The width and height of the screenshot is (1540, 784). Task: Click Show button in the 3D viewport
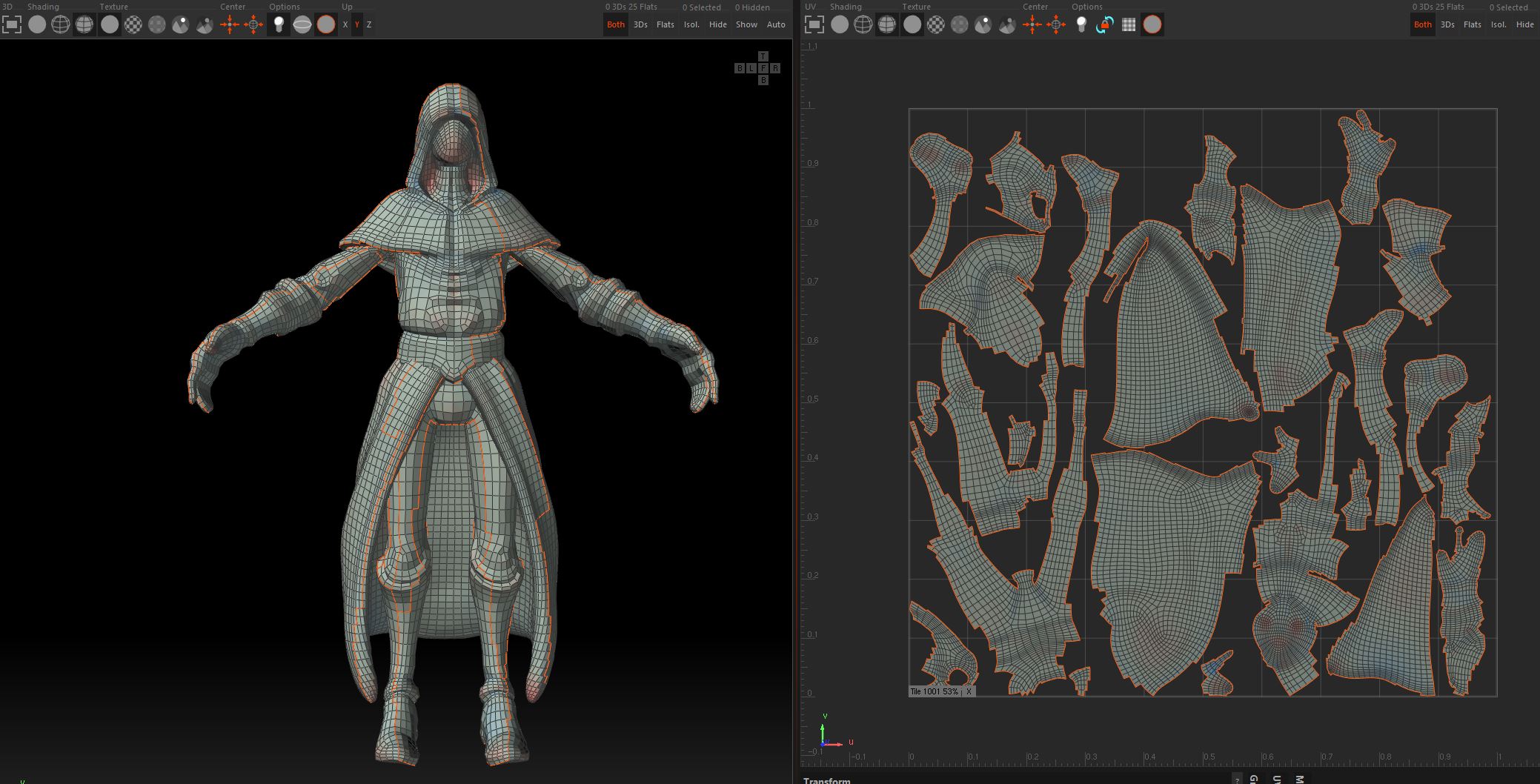pos(746,24)
